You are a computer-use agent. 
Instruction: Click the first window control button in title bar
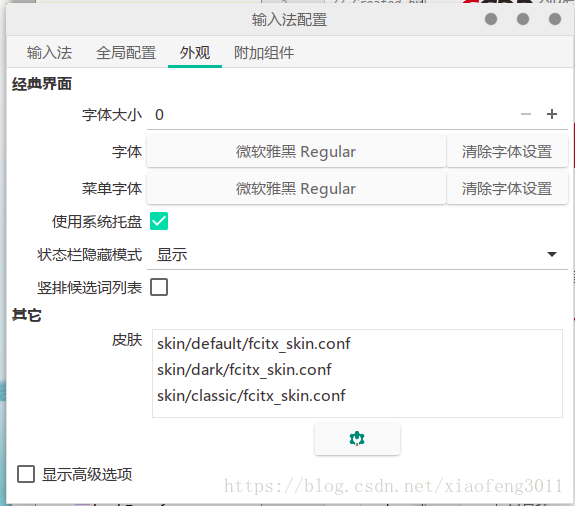(491, 19)
